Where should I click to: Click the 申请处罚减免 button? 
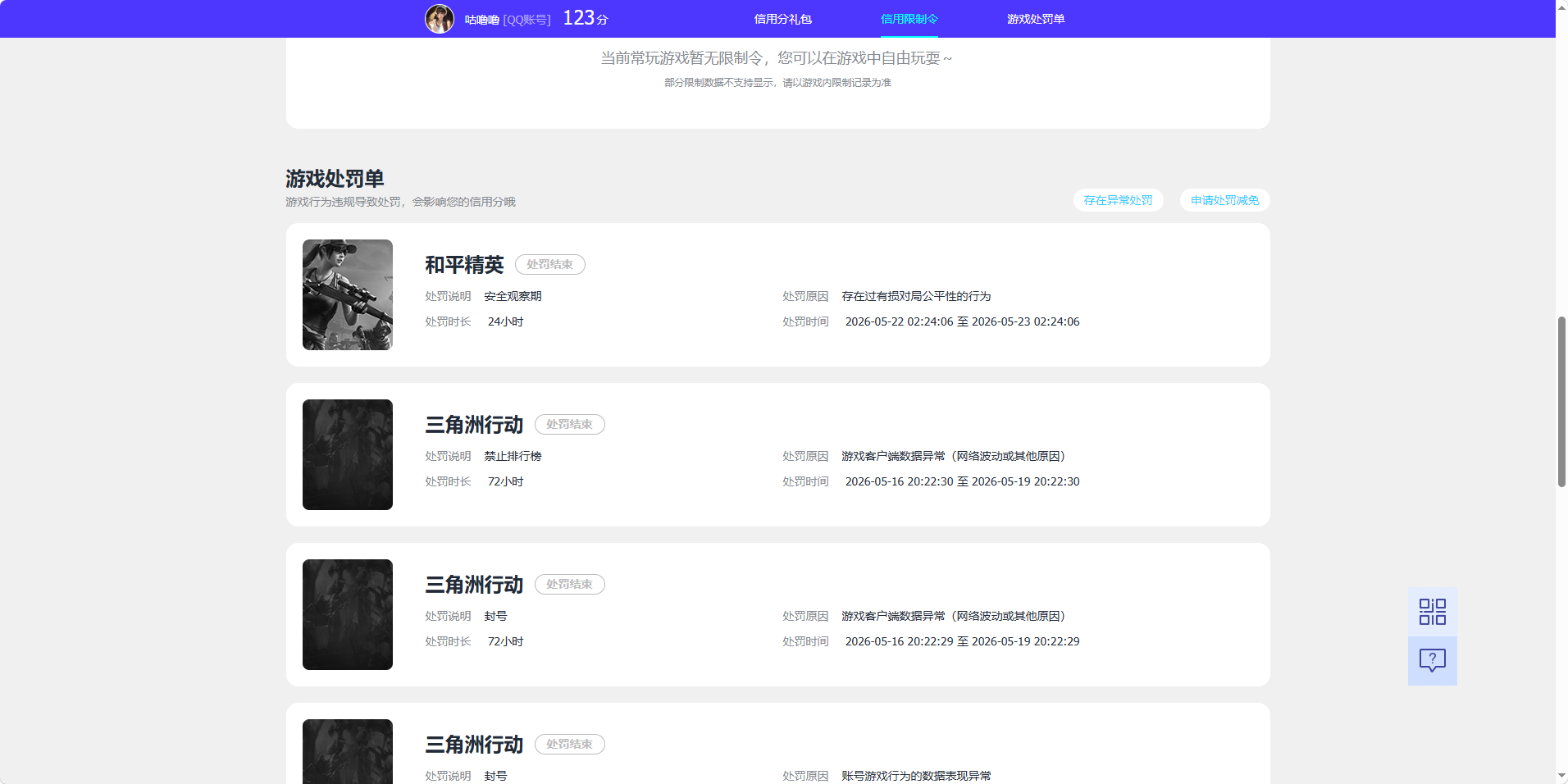1224,200
